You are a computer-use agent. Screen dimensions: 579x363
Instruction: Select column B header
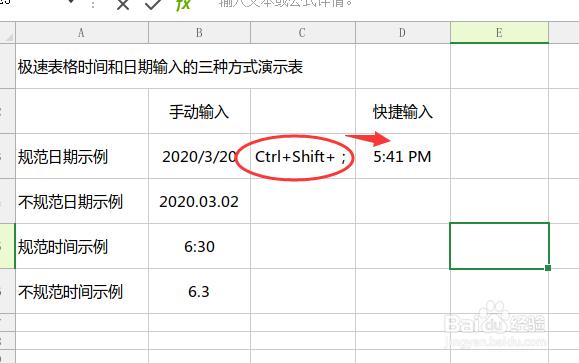click(199, 33)
